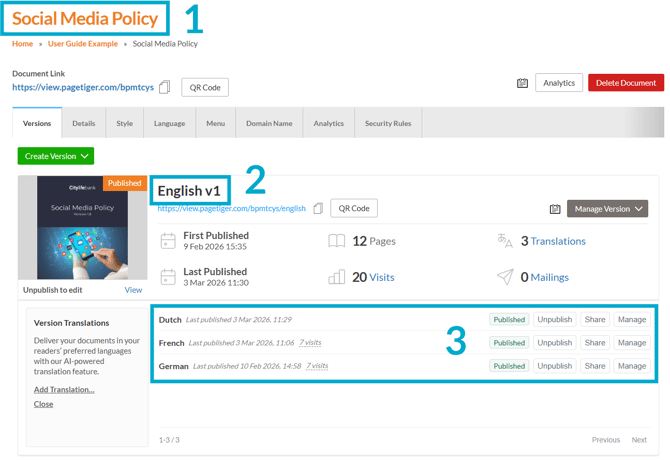Image resolution: width=670 pixels, height=460 pixels.
Task: Open the QR Code for the document link
Action: point(205,88)
